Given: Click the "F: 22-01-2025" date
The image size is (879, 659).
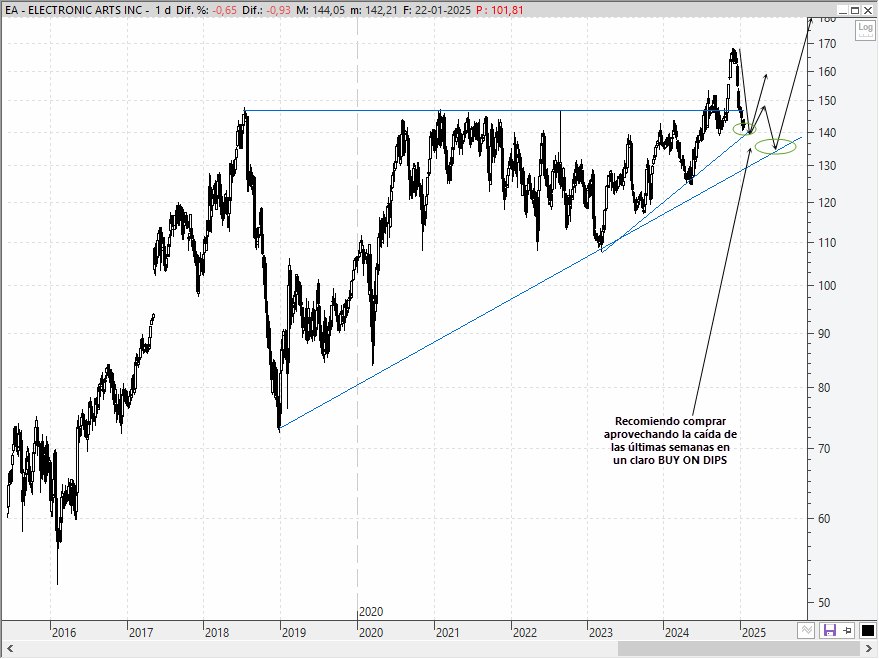Looking at the screenshot, I should pos(437,10).
